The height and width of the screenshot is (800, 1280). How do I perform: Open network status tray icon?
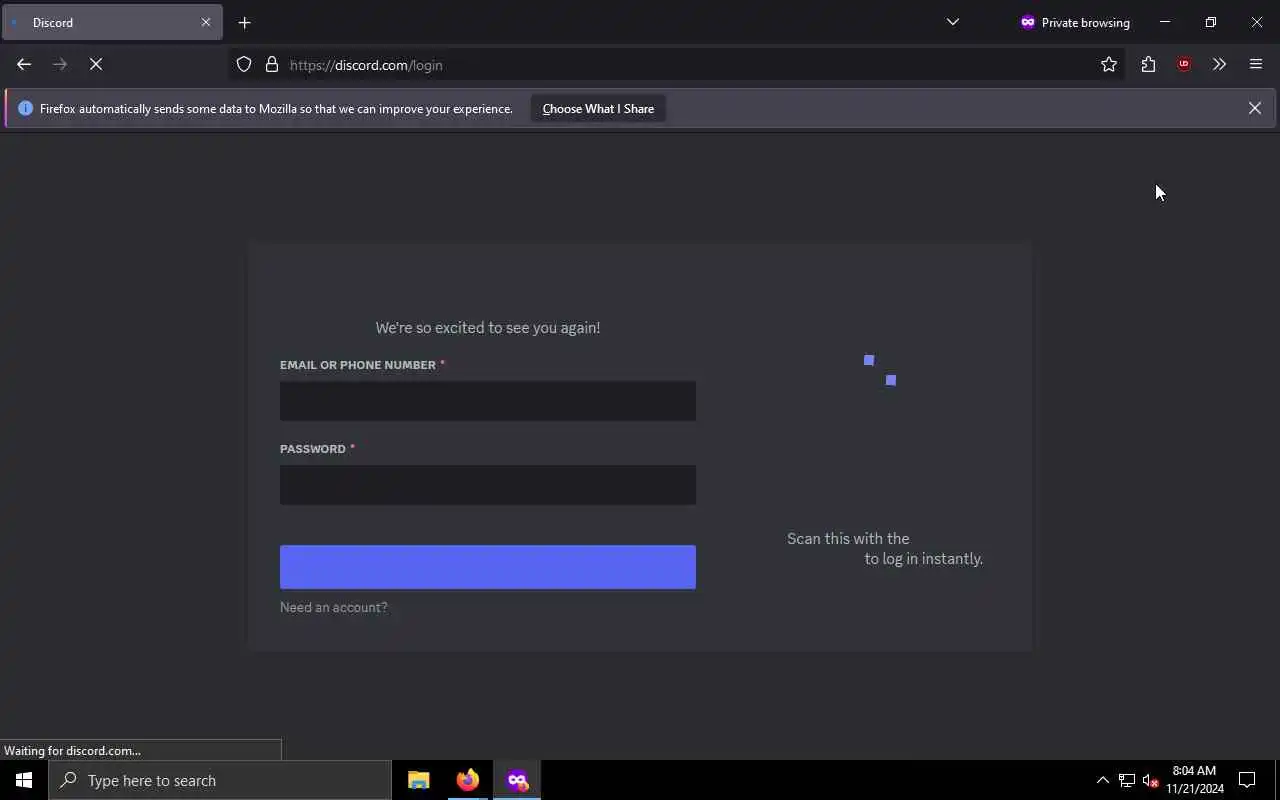(x=1127, y=780)
